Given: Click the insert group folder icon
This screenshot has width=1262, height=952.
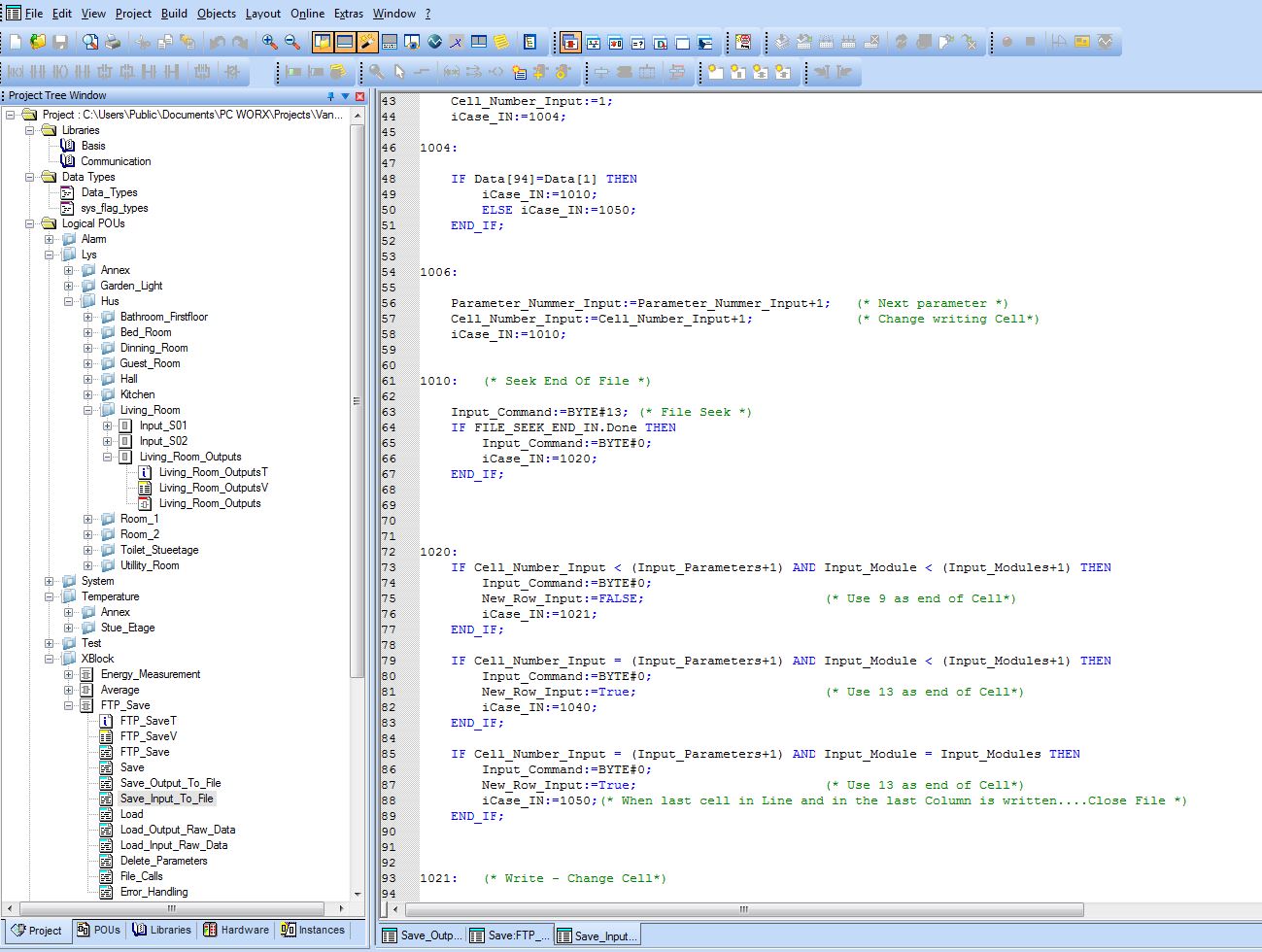Looking at the screenshot, I should (716, 72).
